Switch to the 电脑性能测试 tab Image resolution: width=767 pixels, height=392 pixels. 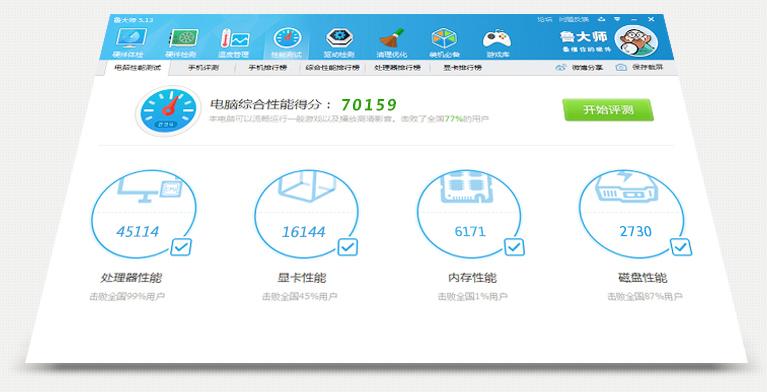tap(137, 68)
